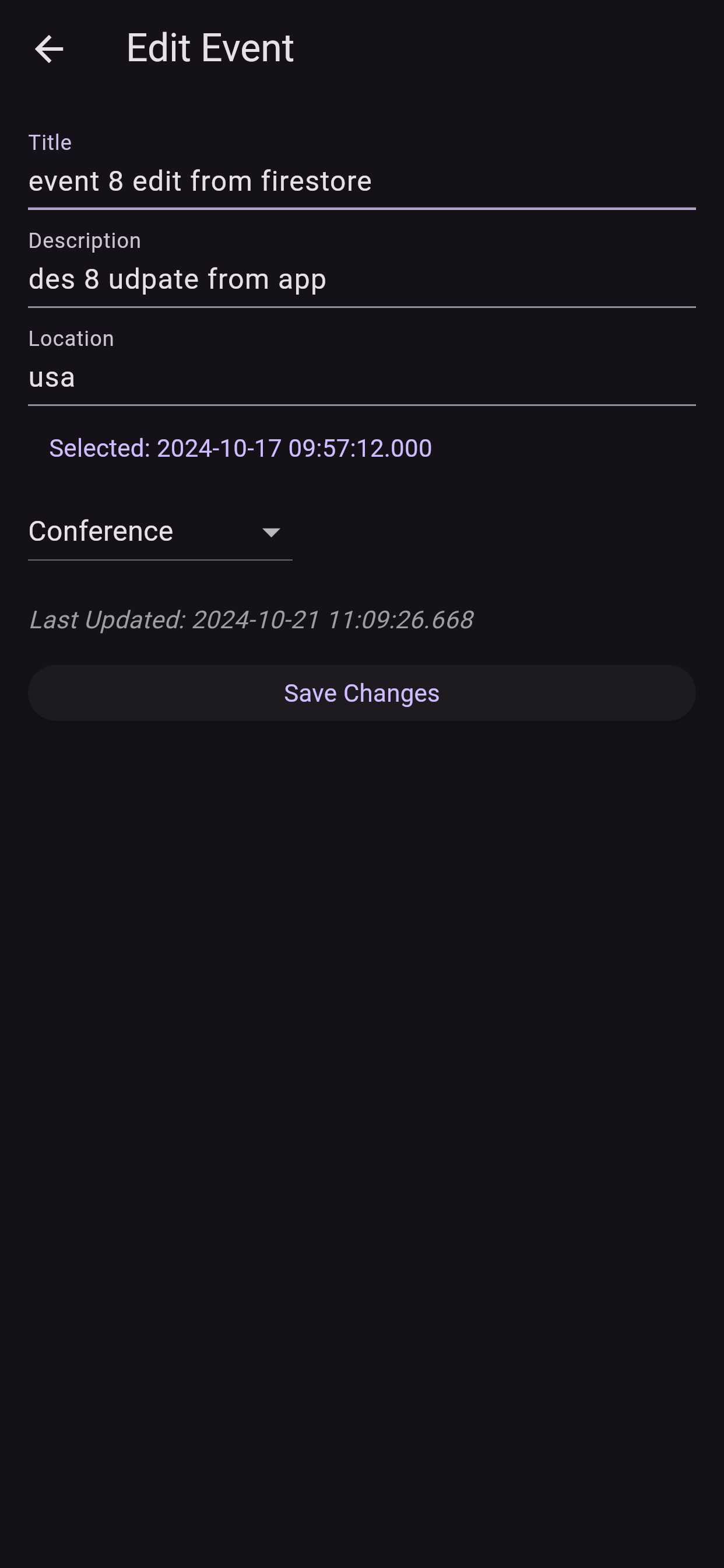The width and height of the screenshot is (724, 1568).
Task: Click the Save Changes button
Action: [361, 694]
